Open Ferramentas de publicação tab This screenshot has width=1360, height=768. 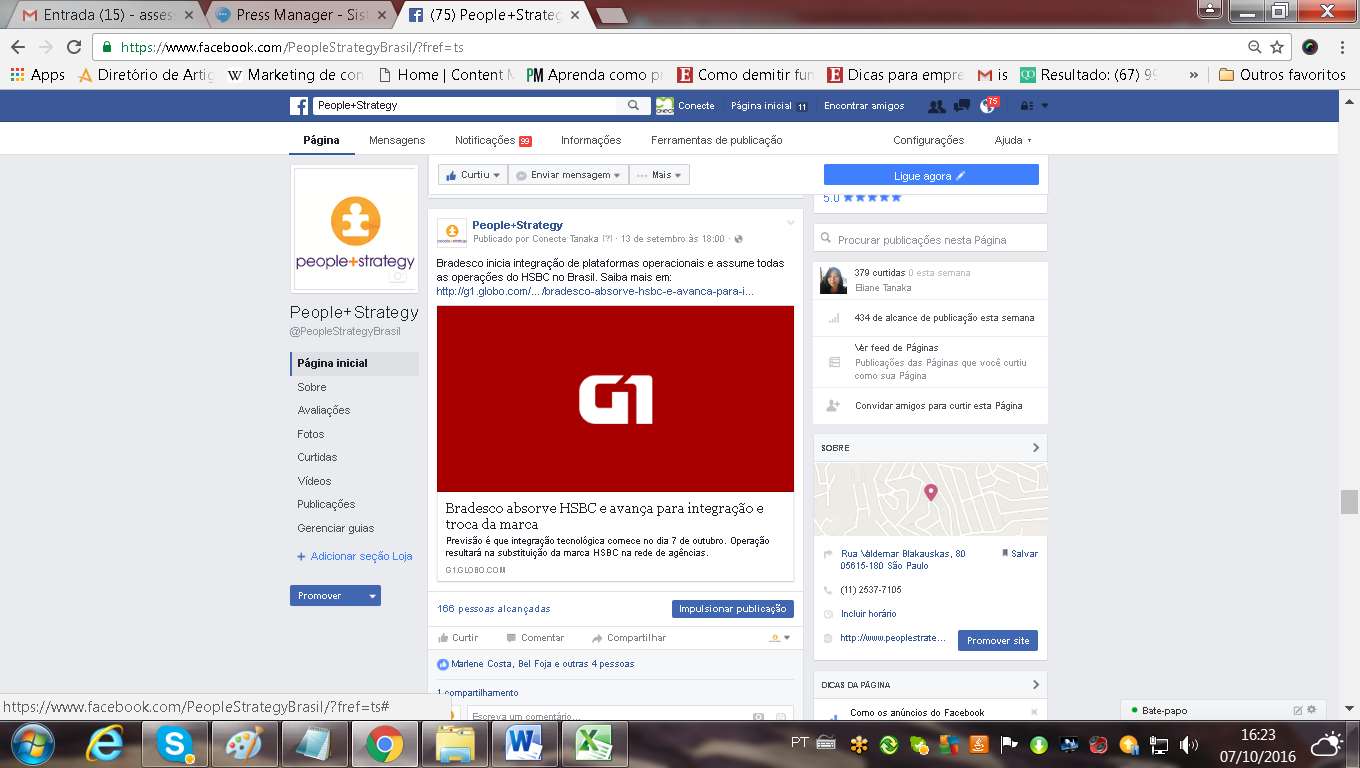(717, 140)
